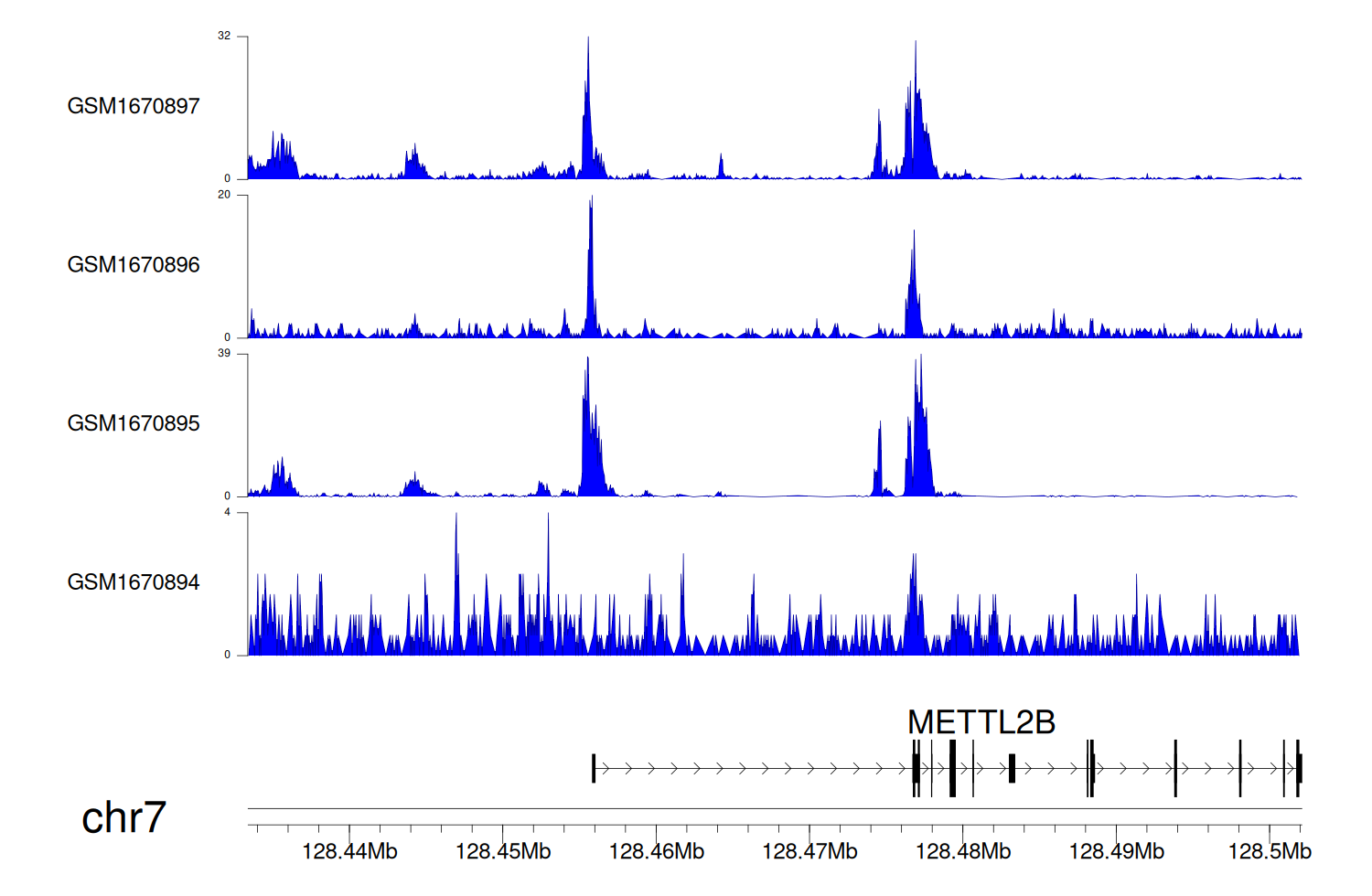The height and width of the screenshot is (896, 1372).
Task: Select the GSM1670894 track label
Action: 134,582
